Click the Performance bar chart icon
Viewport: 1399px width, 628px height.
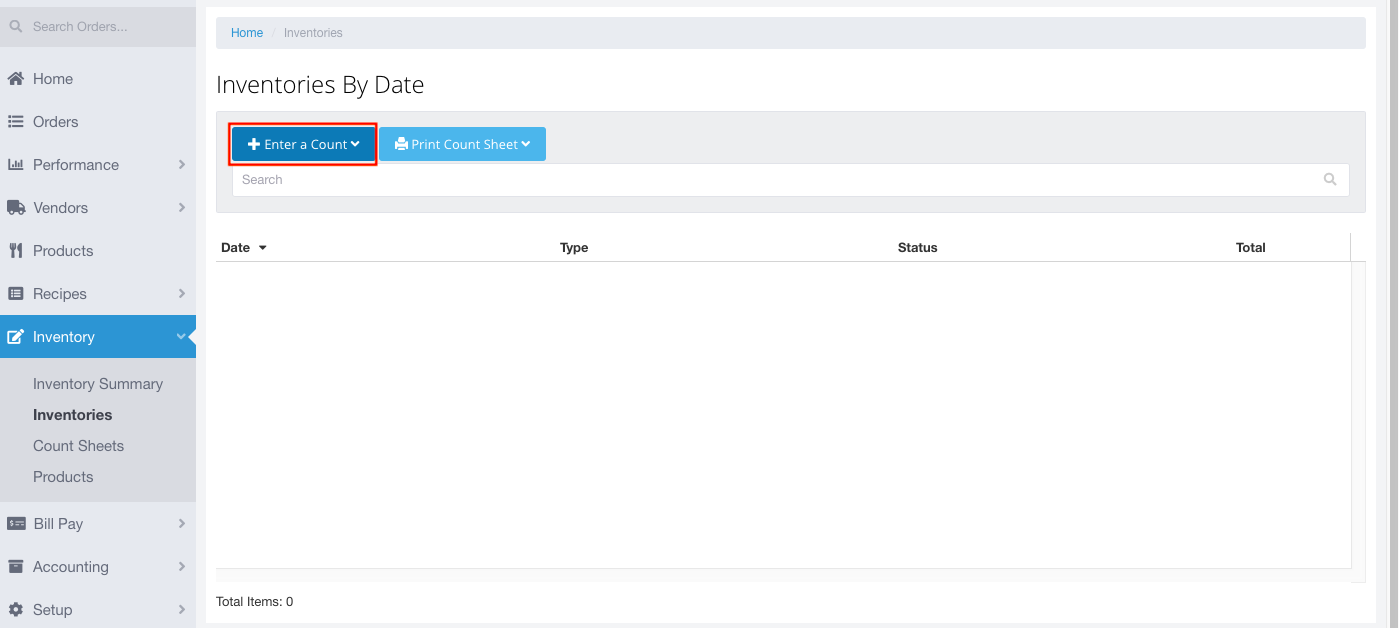16,165
